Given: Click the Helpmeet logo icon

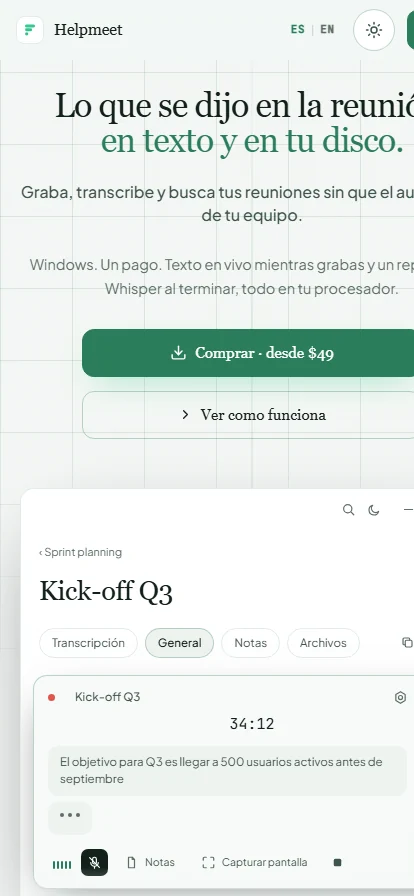Looking at the screenshot, I should [30, 30].
